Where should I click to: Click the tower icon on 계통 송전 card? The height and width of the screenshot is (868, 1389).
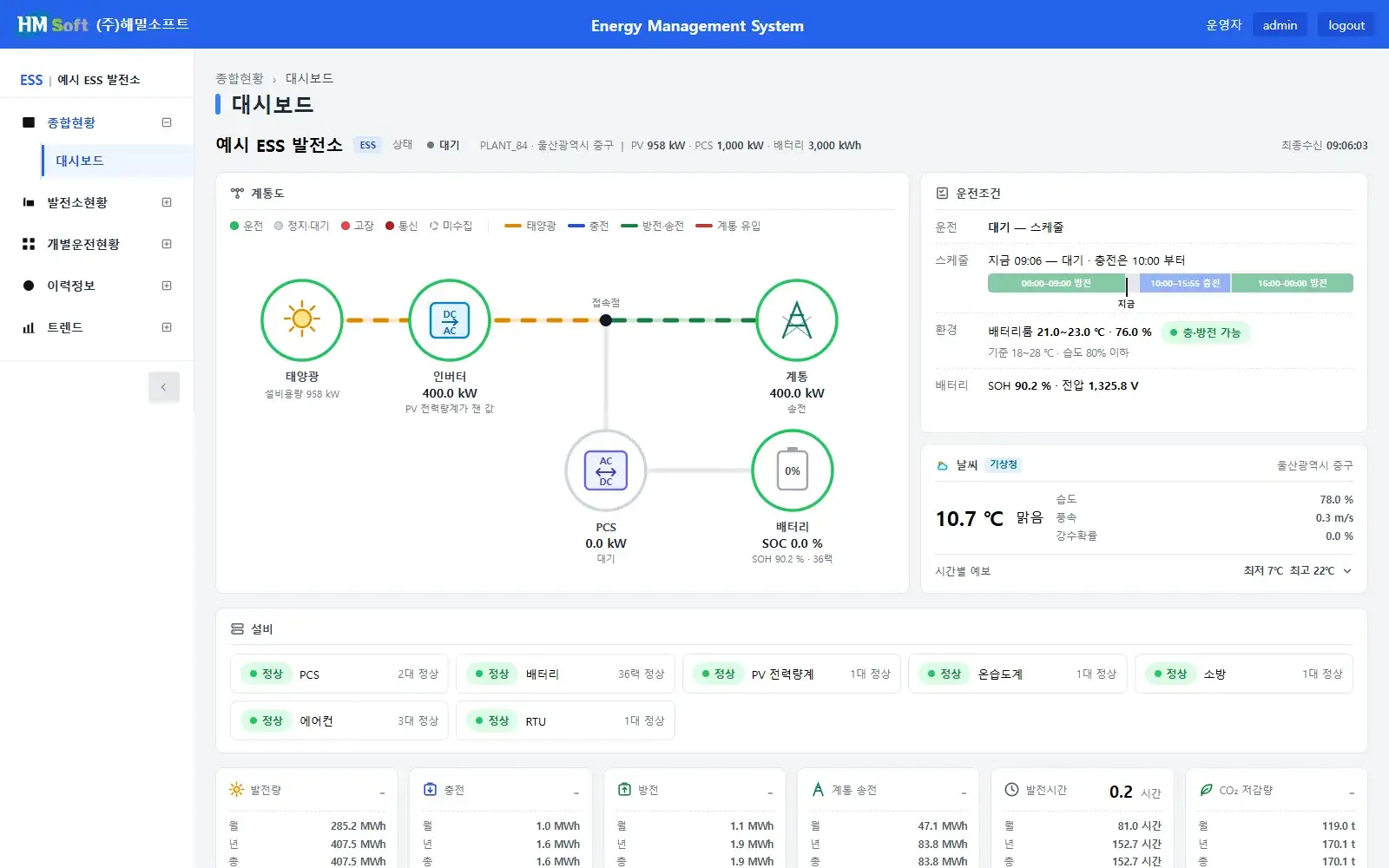click(818, 789)
